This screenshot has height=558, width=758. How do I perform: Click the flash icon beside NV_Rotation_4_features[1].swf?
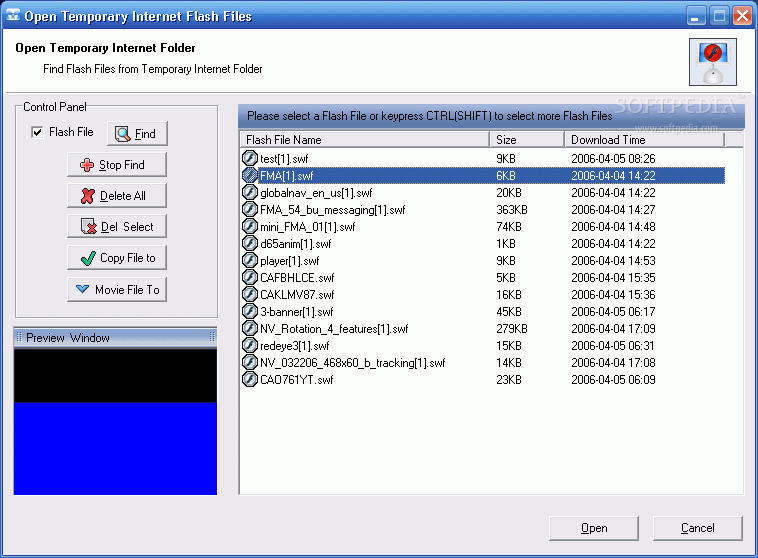pyautogui.click(x=249, y=328)
